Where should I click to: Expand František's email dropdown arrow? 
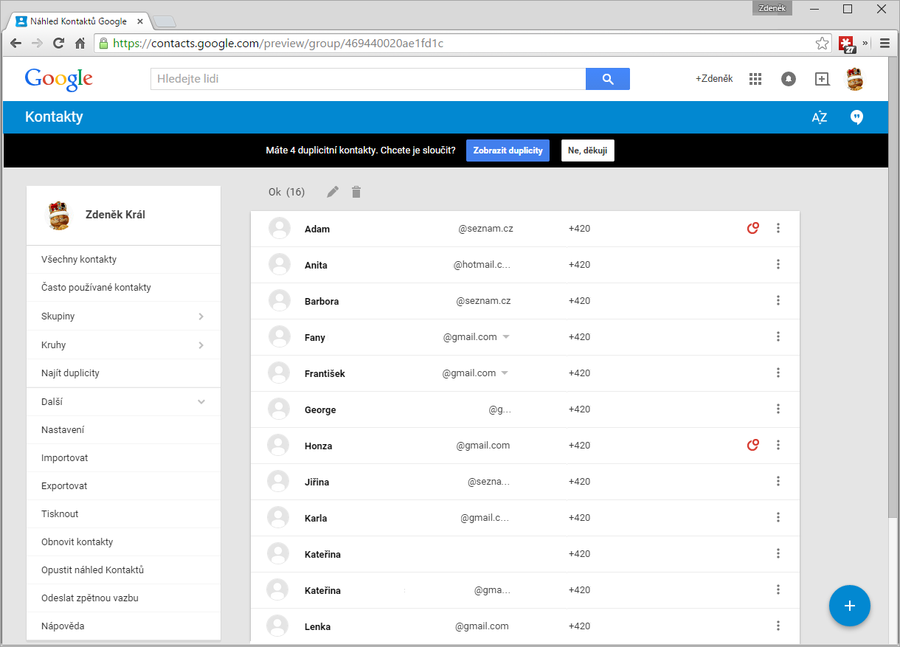point(505,373)
